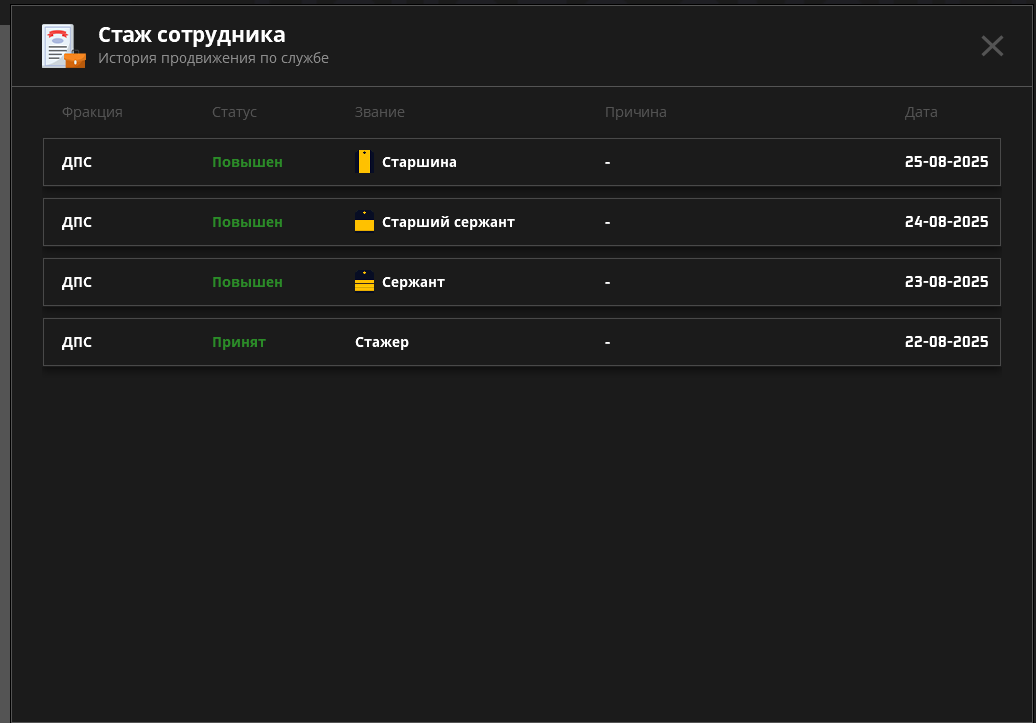
Task: Click the Стаж сотрудника title
Action: point(192,34)
